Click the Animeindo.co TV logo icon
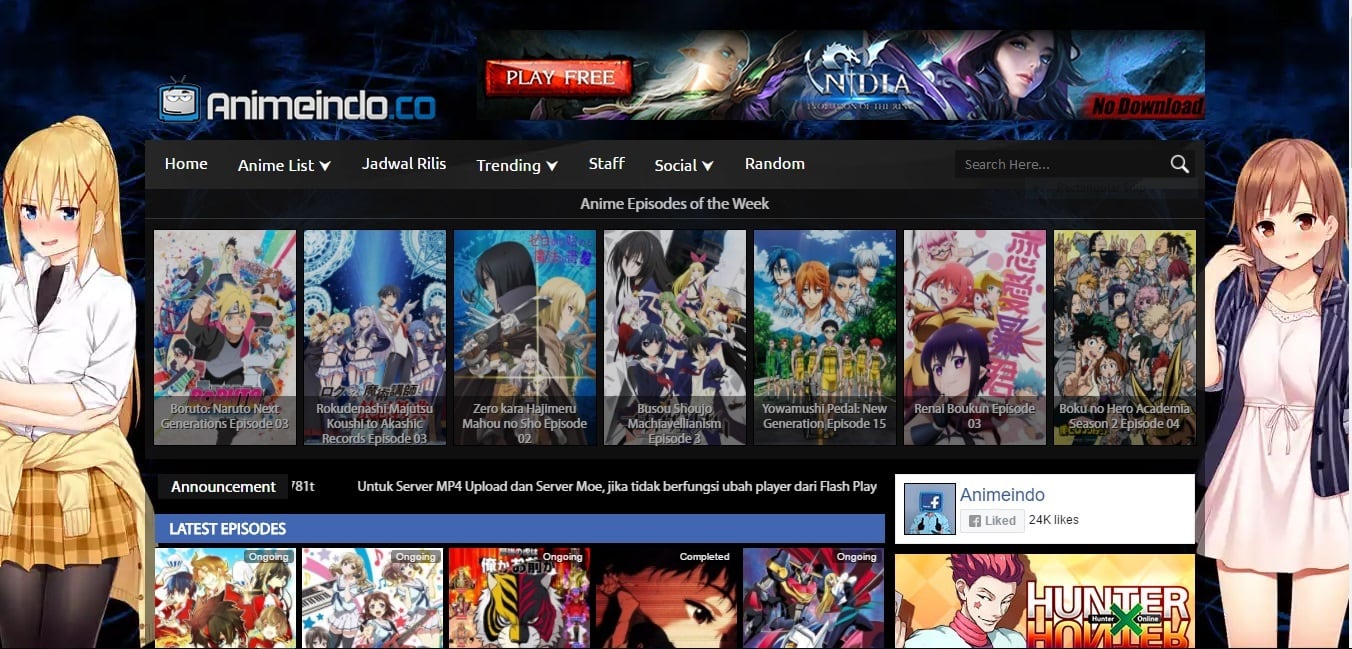Screen dimensions: 1352x649 179,101
